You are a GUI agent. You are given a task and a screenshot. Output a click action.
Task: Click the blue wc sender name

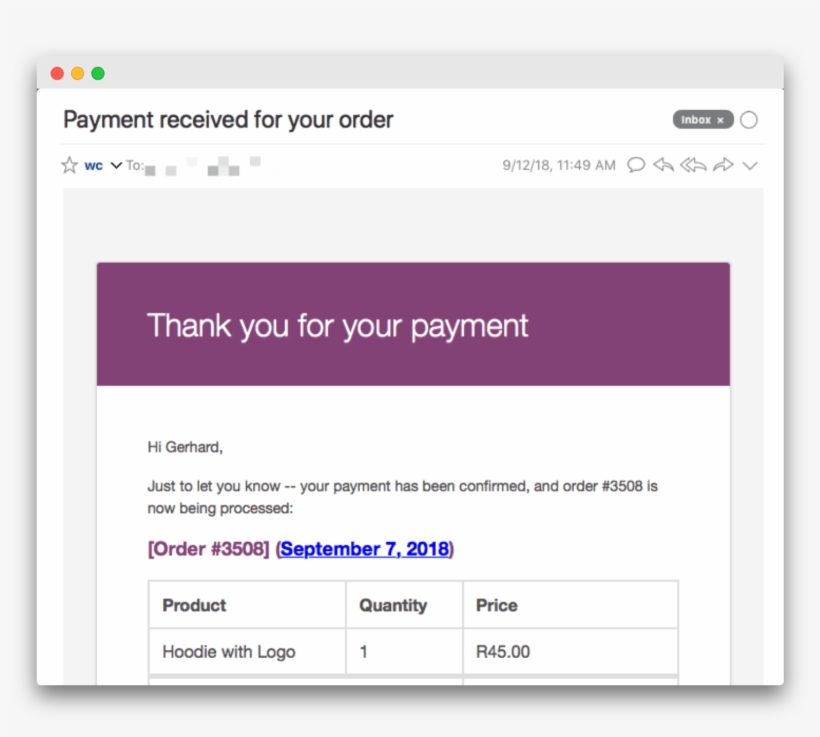tap(92, 165)
